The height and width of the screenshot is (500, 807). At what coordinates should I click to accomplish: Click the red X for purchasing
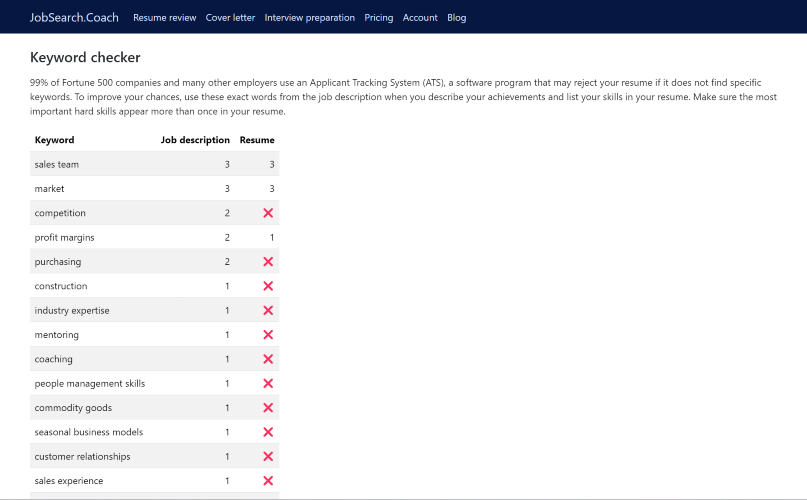(268, 262)
